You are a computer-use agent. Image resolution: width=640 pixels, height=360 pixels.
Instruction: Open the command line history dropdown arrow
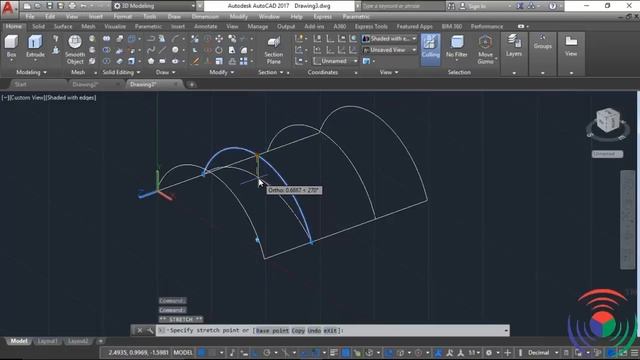click(506, 331)
